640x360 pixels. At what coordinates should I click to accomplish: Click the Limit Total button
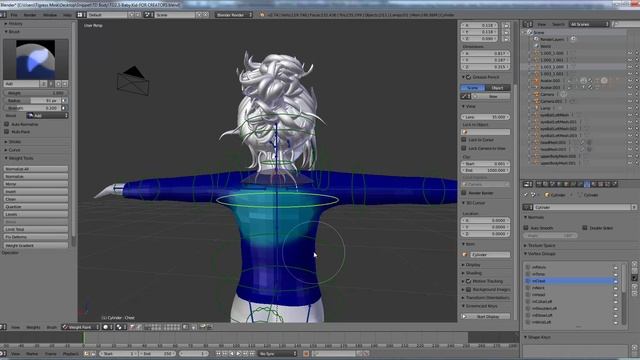[x=36, y=229]
